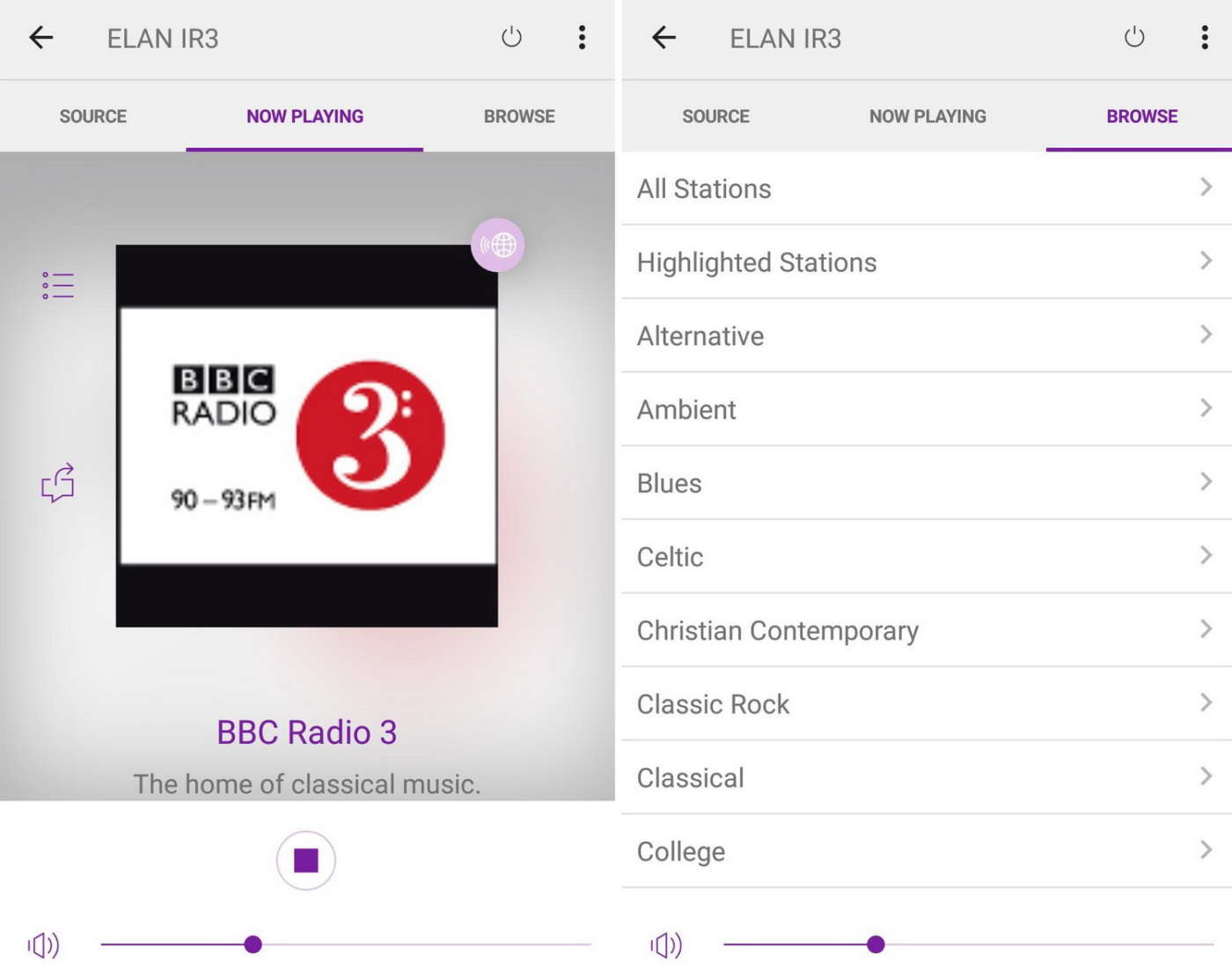Choose Christian Contemporary genre
This screenshot has height=978, width=1232.
coord(927,630)
